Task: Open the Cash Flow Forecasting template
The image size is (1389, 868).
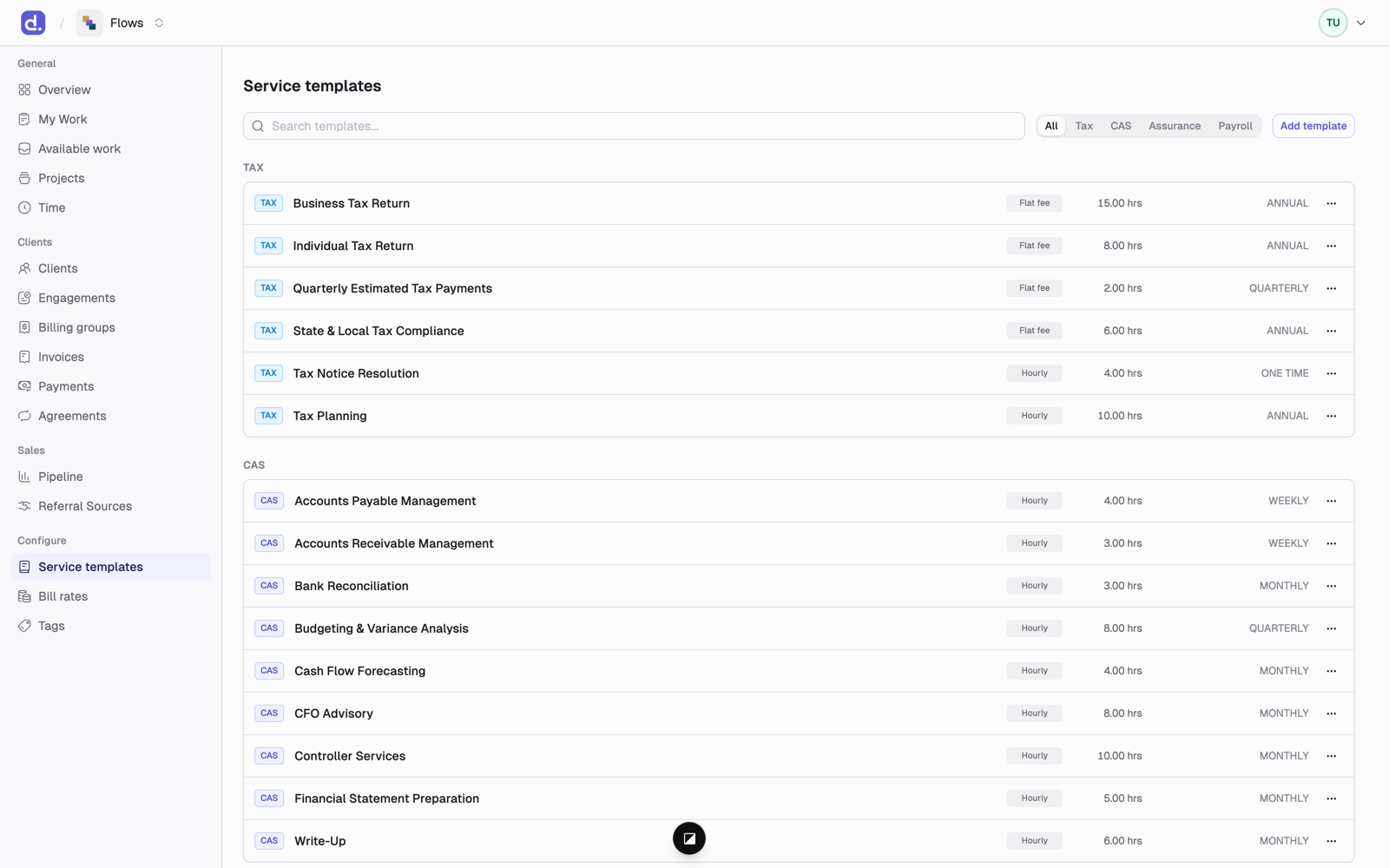Action: coord(799,671)
